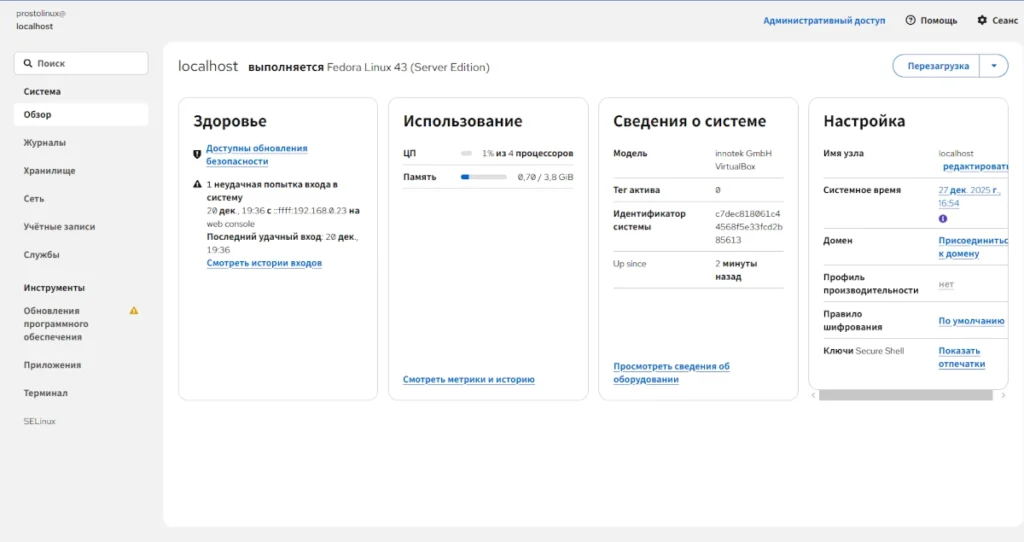Click the system identifier c7dec818061c4 value

748,227
